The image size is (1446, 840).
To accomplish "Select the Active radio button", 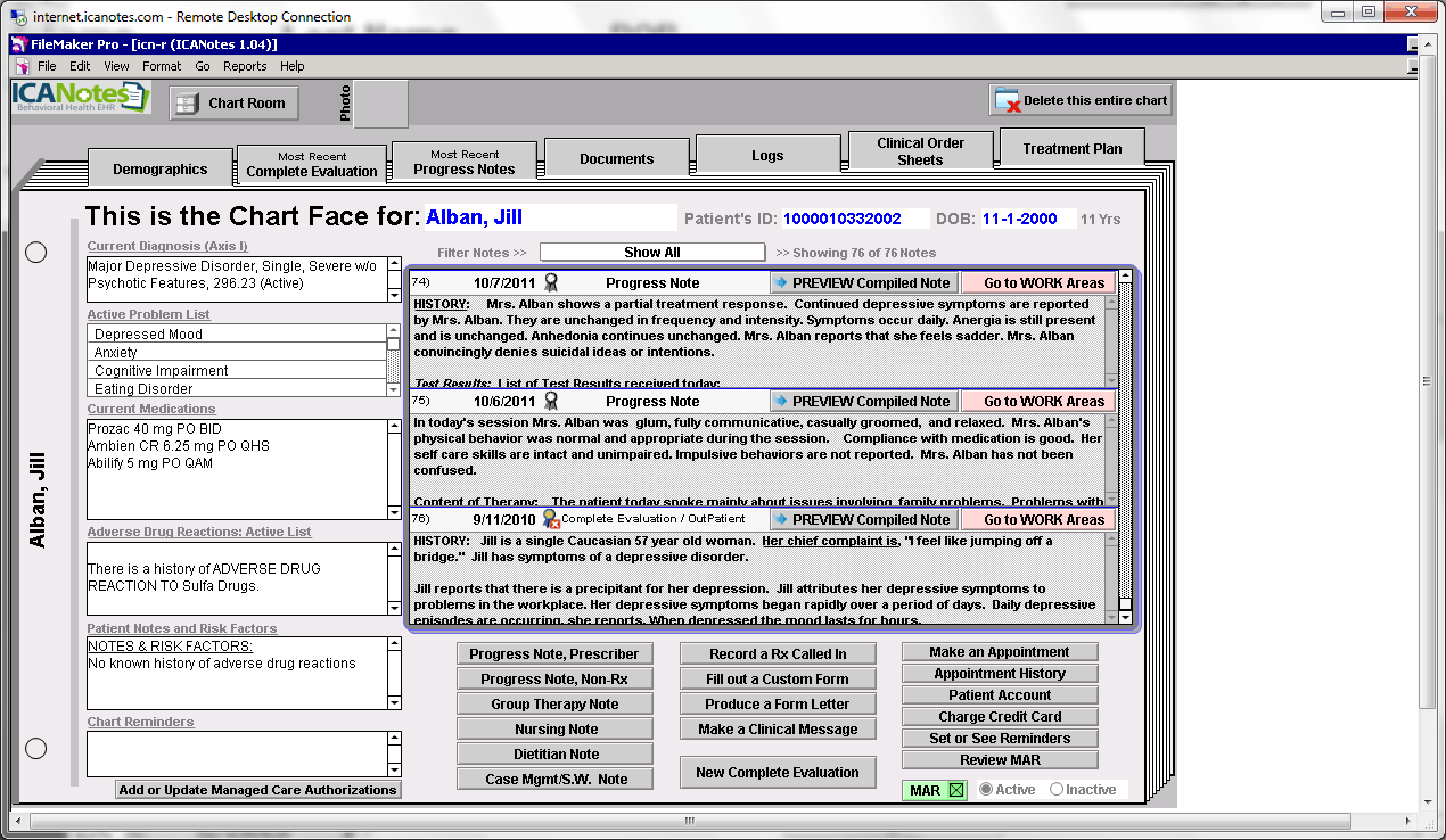I will point(986,789).
